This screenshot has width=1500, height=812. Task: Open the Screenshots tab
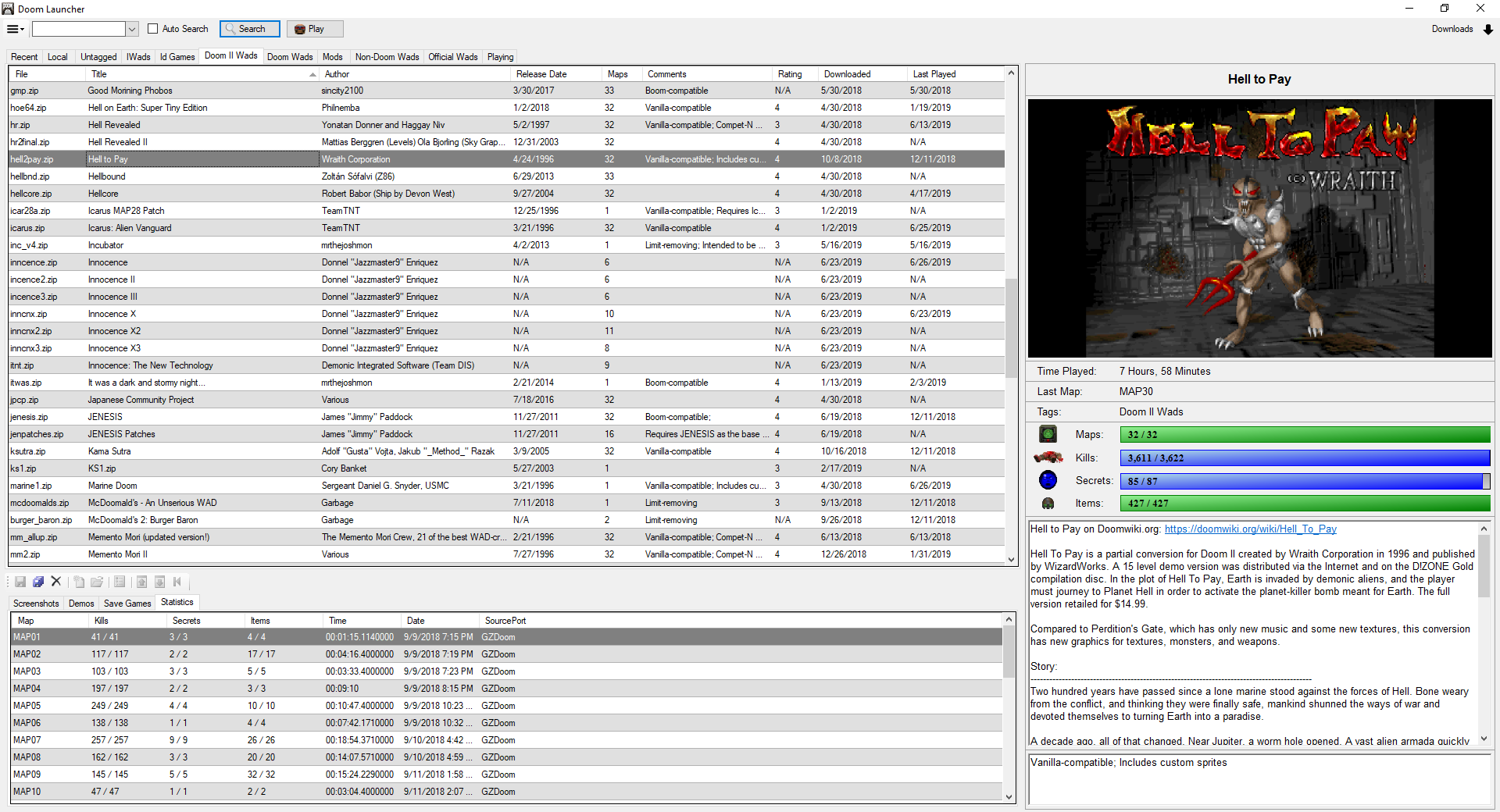(x=36, y=604)
